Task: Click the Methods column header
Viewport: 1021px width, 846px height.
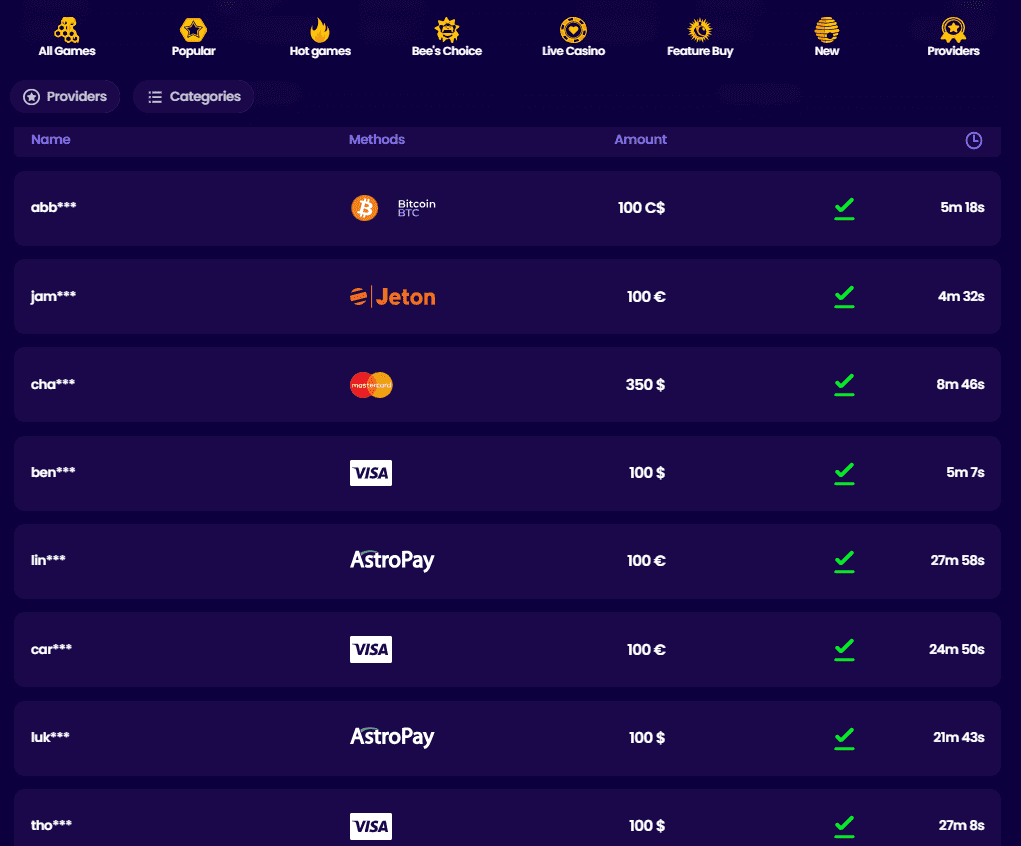Action: point(377,139)
